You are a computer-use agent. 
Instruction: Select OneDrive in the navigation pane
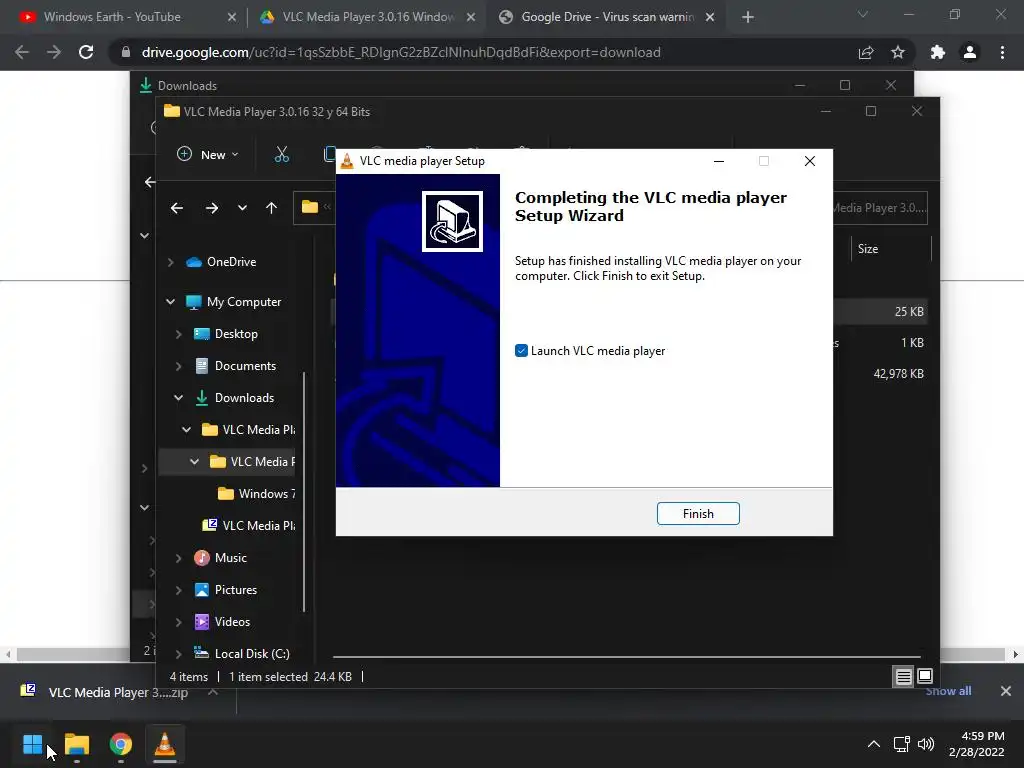[231, 262]
